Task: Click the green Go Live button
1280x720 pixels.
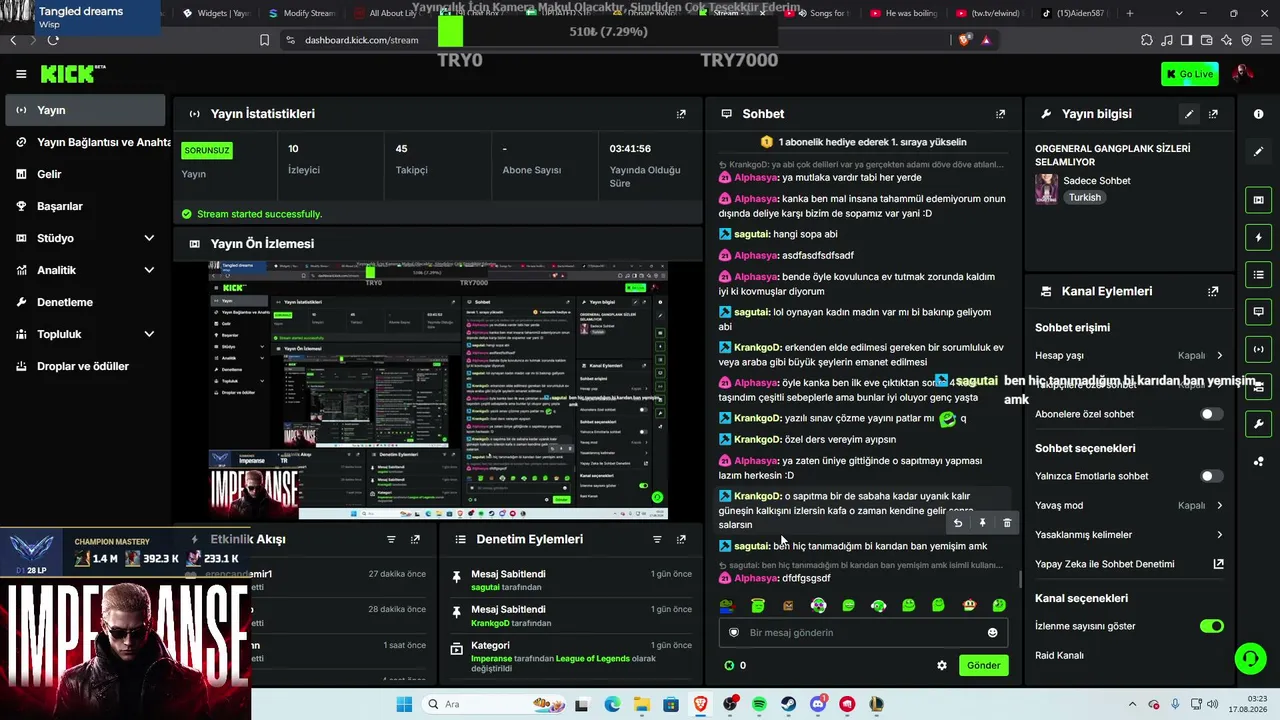Action: click(x=1190, y=74)
